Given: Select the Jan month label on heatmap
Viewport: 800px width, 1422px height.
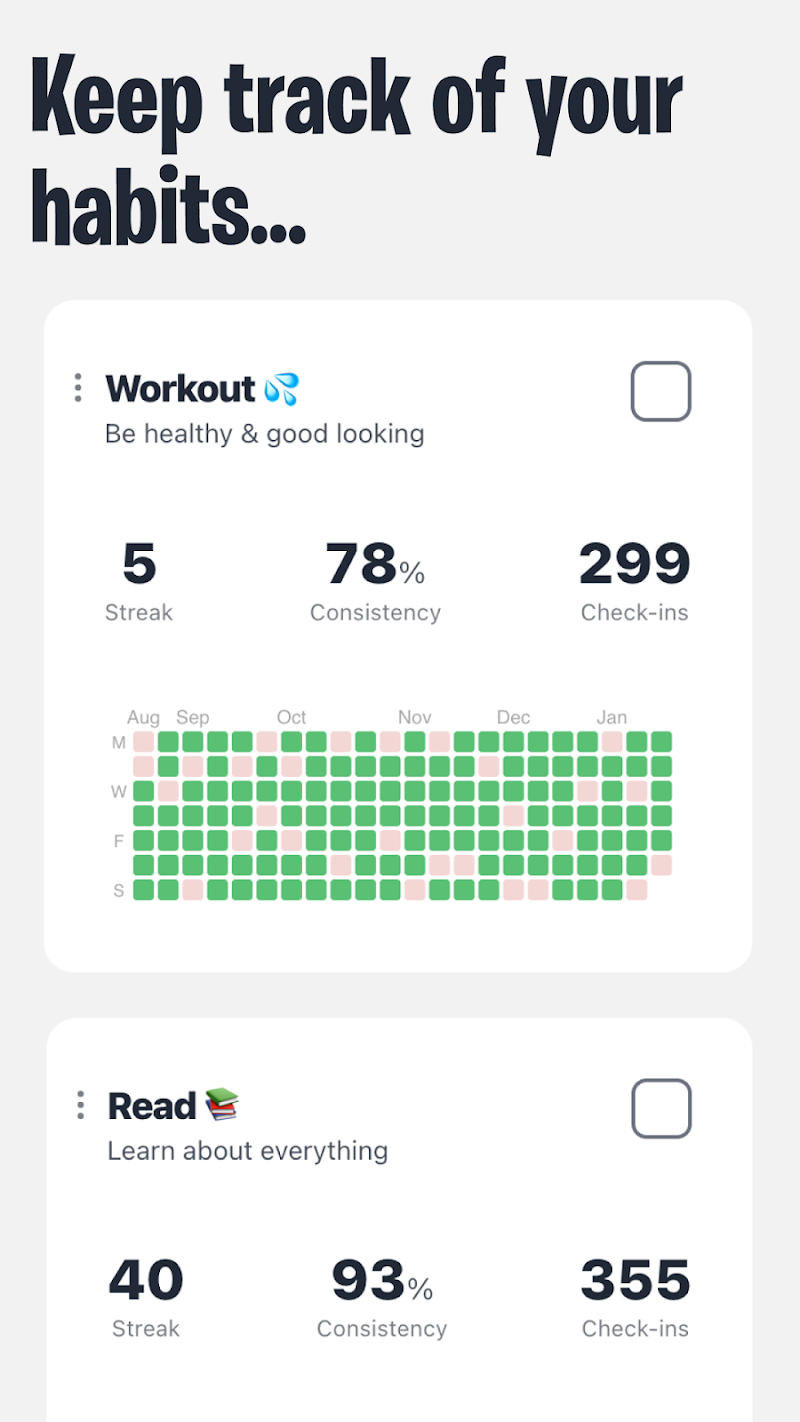Looking at the screenshot, I should point(611,717).
